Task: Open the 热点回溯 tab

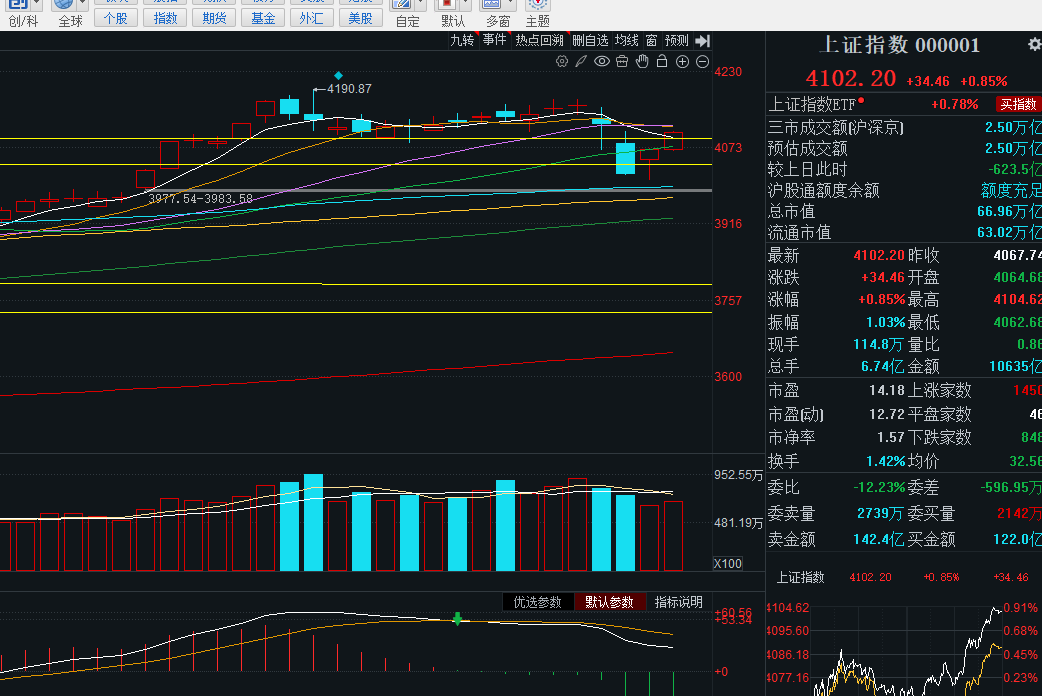Action: coord(539,41)
